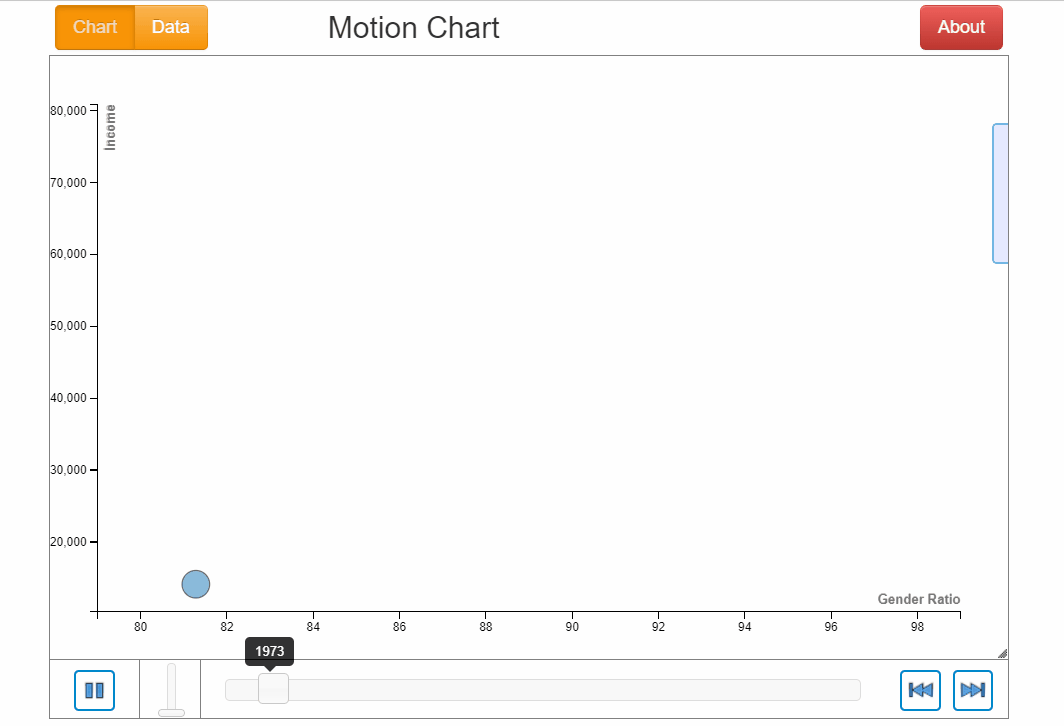This screenshot has width=1064, height=726.
Task: Expand the collapsed side panel on right edge
Action: click(x=1000, y=193)
